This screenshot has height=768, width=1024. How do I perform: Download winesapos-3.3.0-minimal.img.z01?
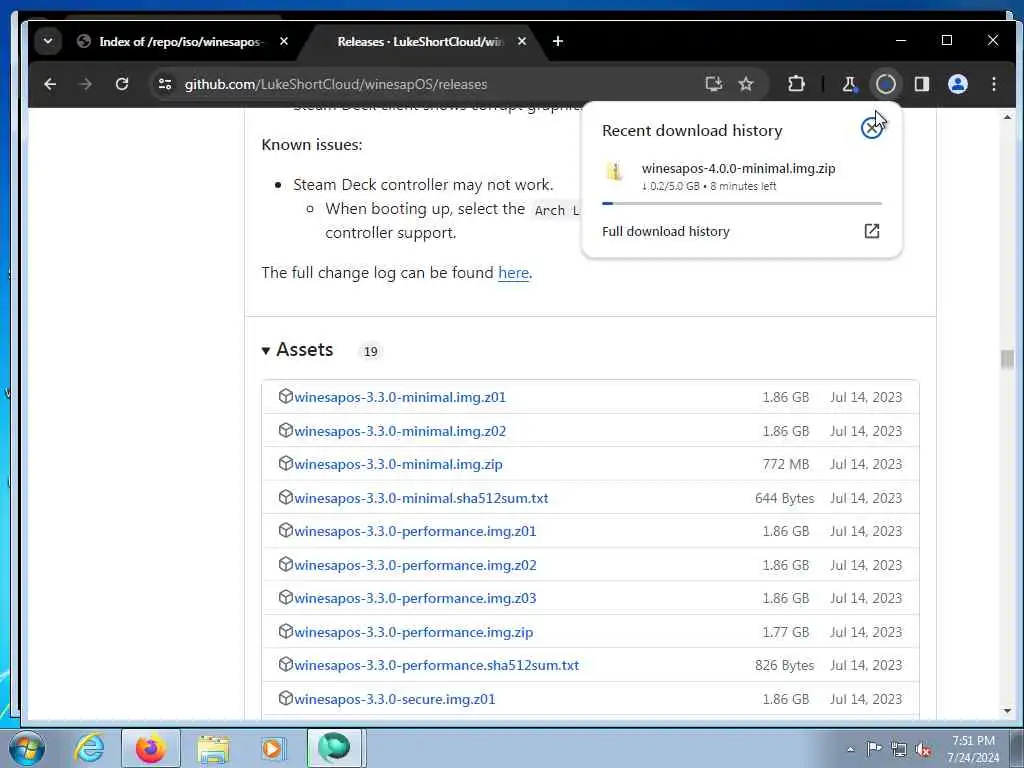click(x=400, y=397)
